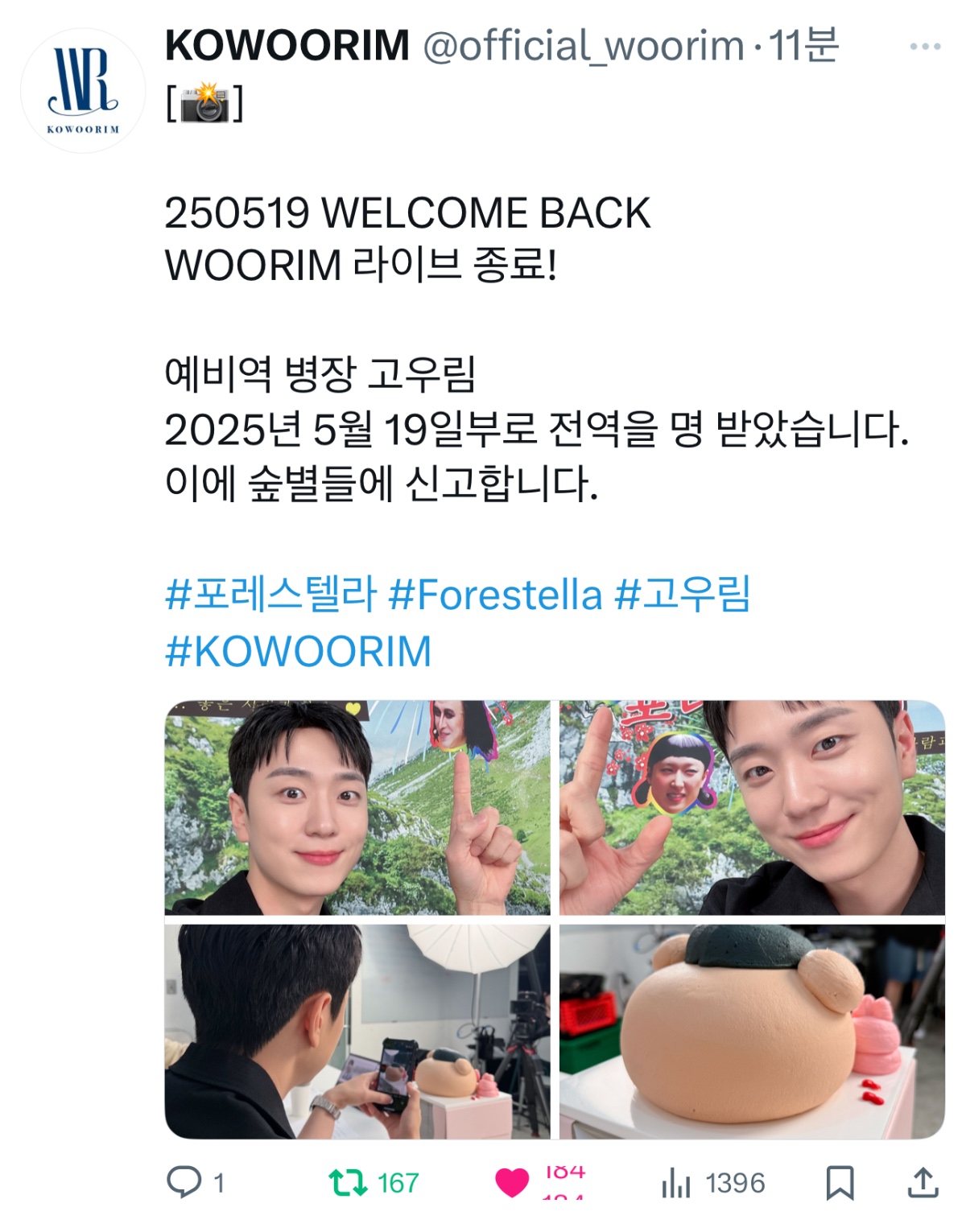Open the #KOWOORIM hashtag

pyautogui.click(x=299, y=651)
